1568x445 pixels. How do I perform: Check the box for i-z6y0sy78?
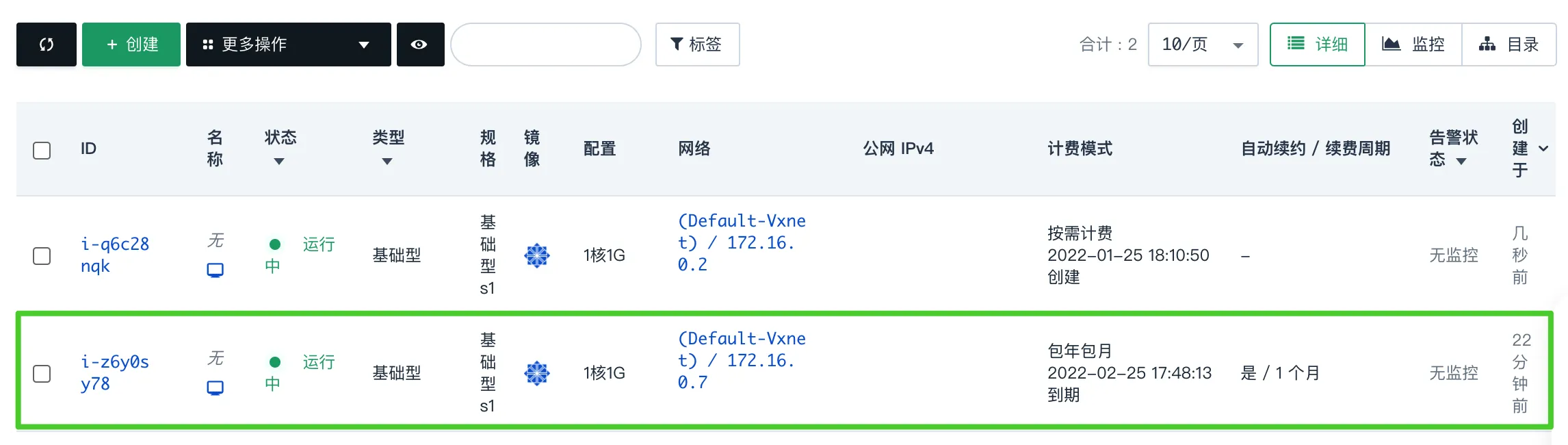(x=42, y=373)
